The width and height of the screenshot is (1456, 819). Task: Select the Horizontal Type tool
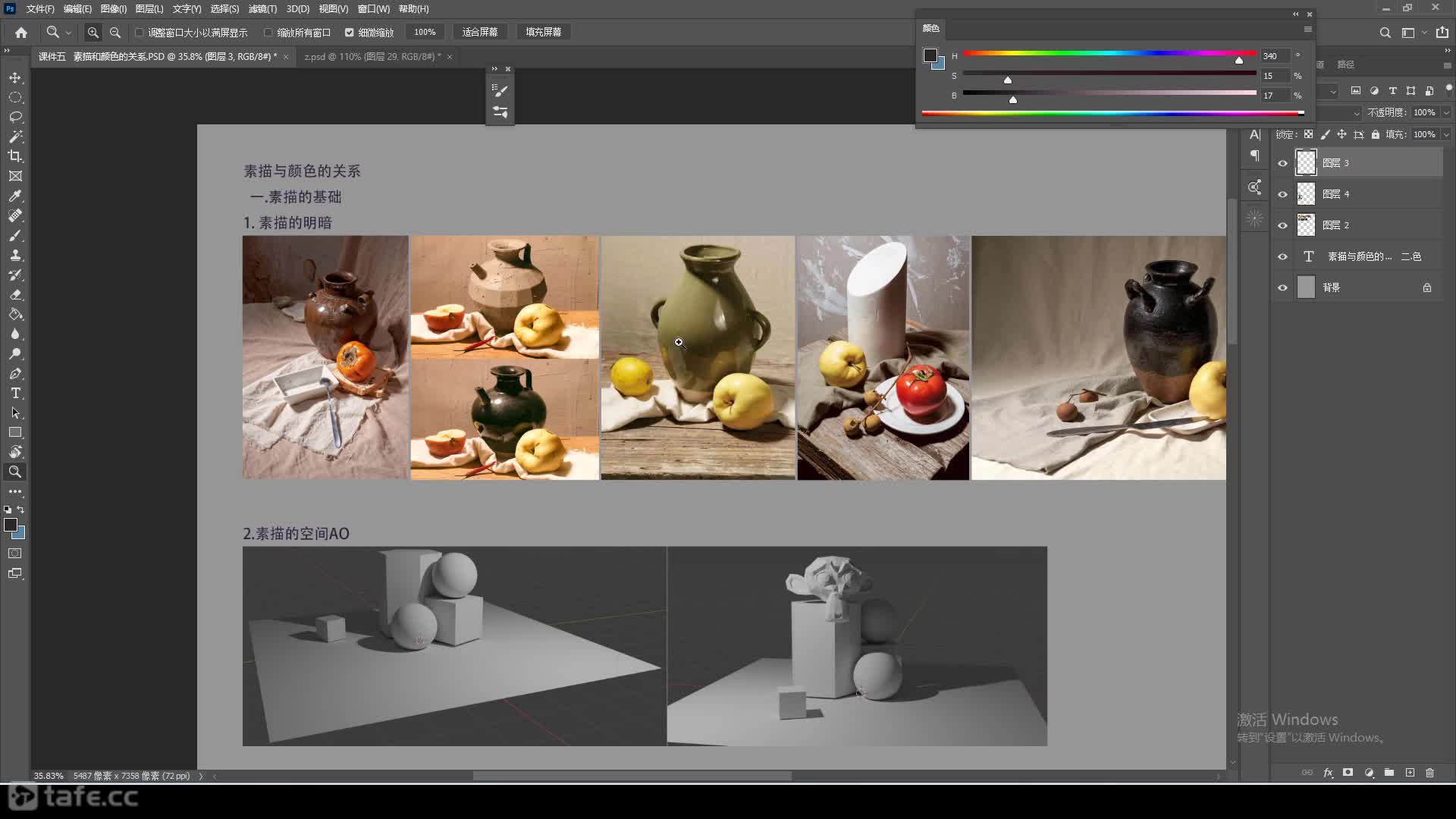pyautogui.click(x=15, y=394)
